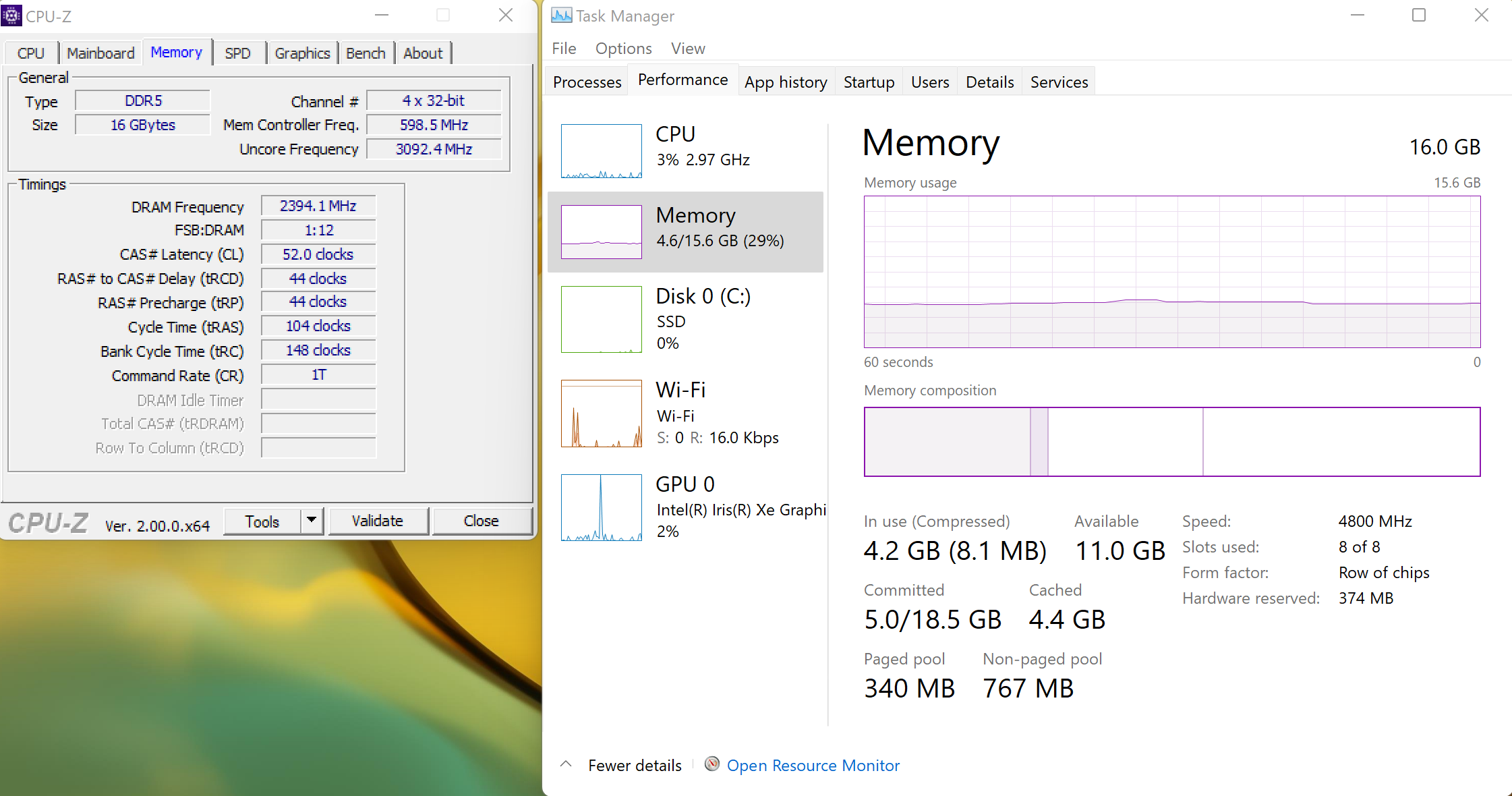The image size is (1512, 796).
Task: Click the Open Resource Monitor link
Action: coord(813,765)
